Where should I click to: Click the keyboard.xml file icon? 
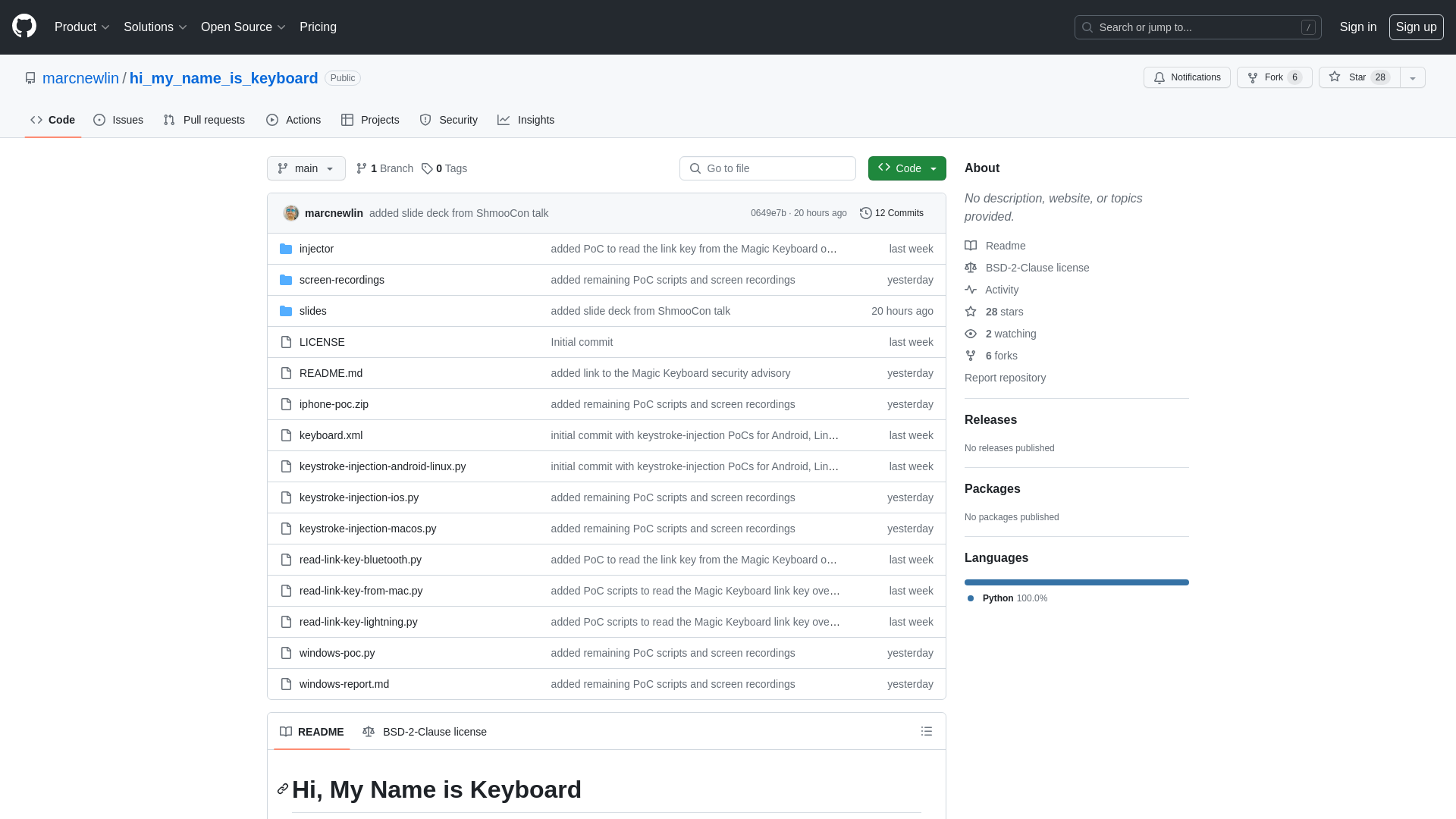click(x=286, y=435)
